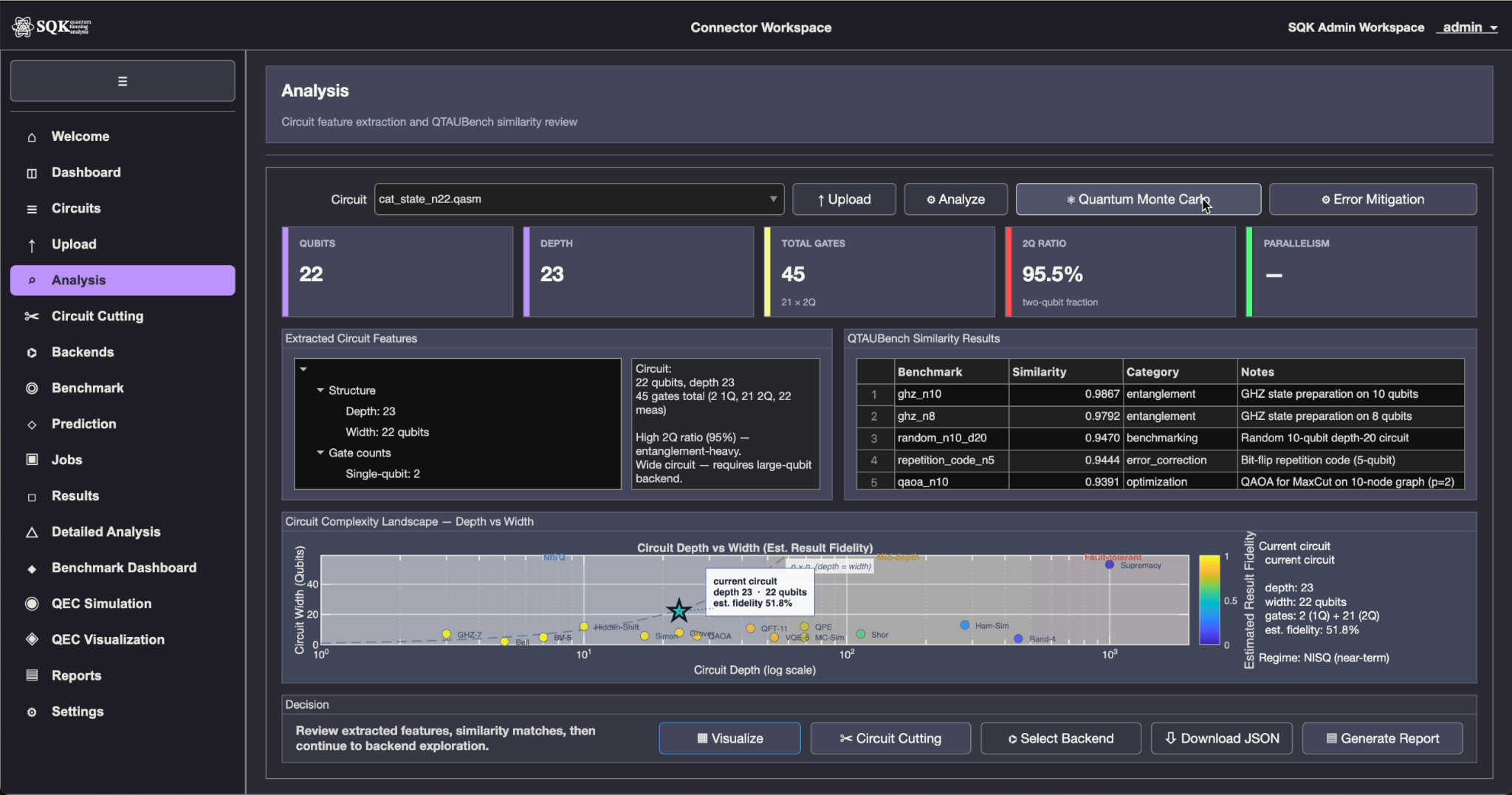Viewport: 1512px width, 795px height.
Task: Click the Settings gear icon
Action: click(x=32, y=712)
